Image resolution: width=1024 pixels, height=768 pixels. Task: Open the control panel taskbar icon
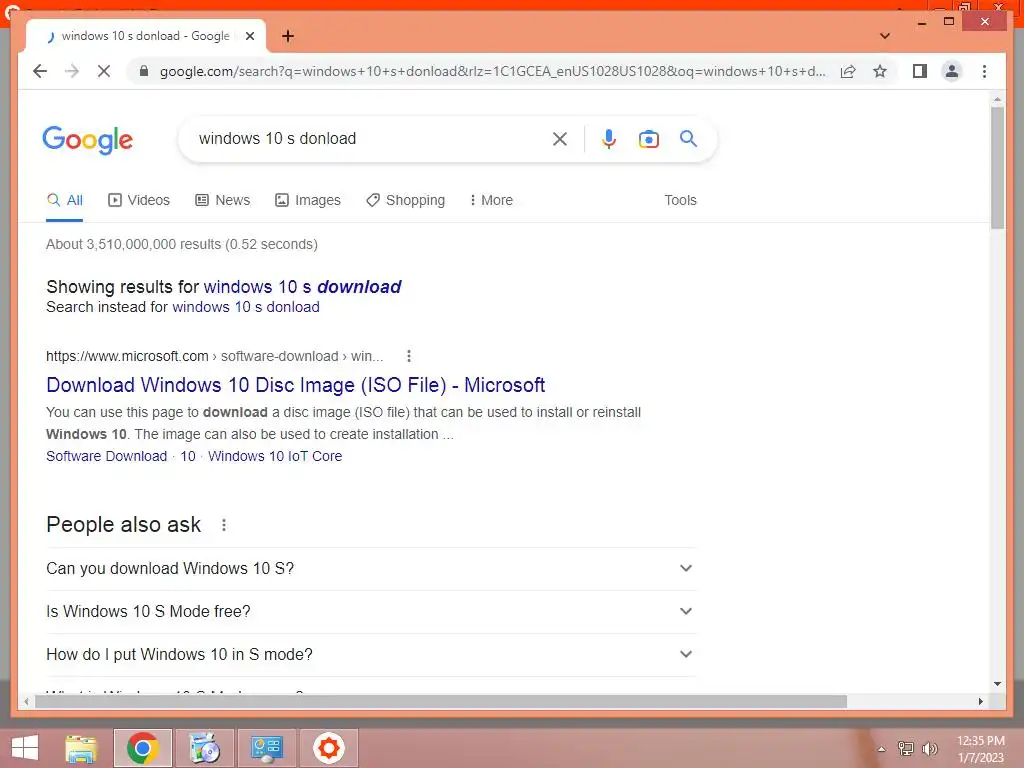267,748
